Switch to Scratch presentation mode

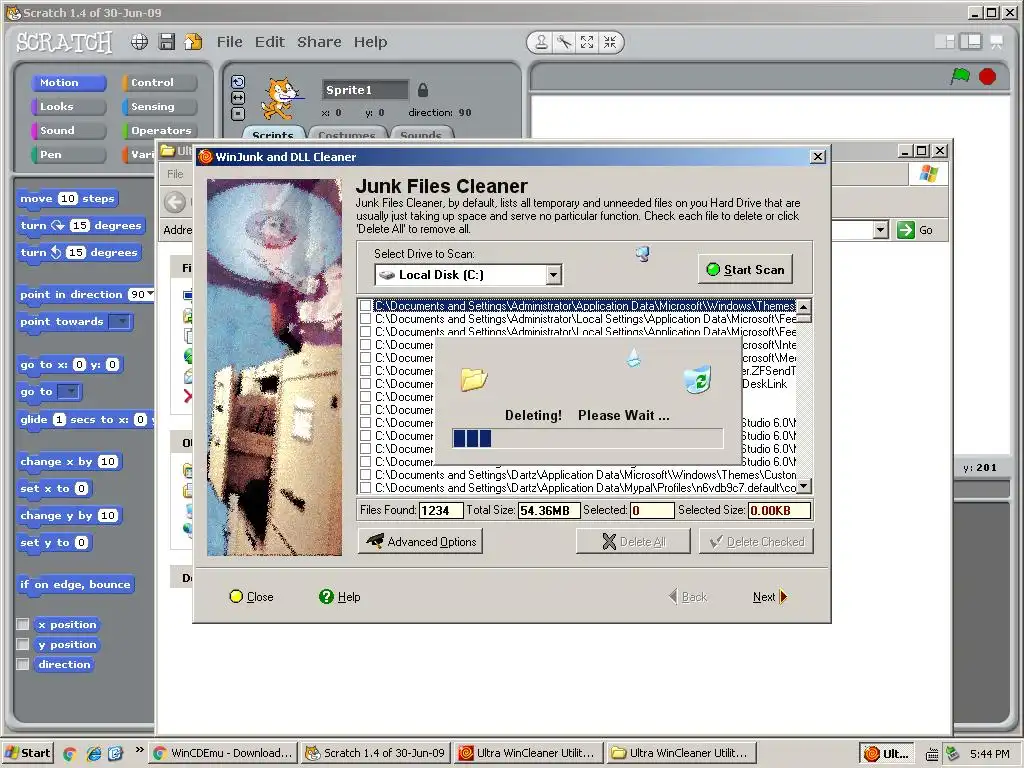pyautogui.click(x=997, y=42)
